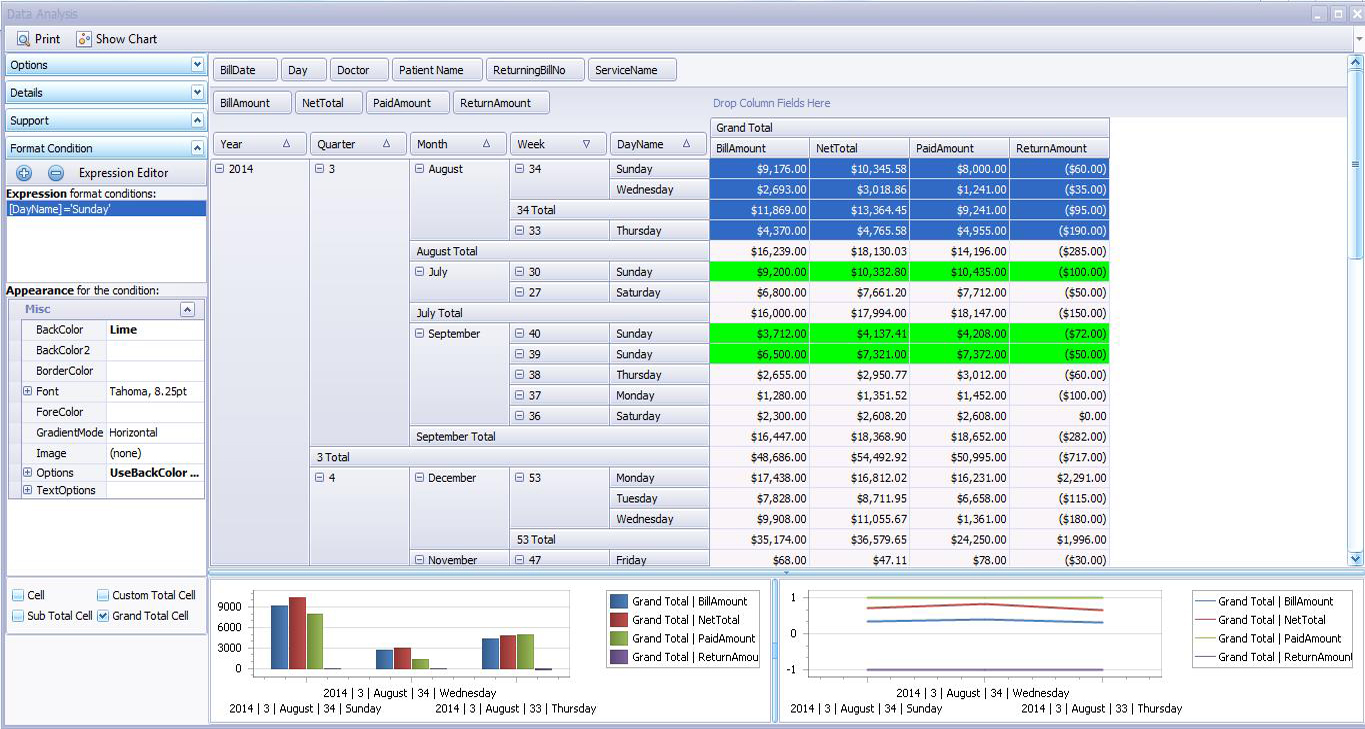
Task: Expand the Support panel chevron
Action: click(197, 120)
